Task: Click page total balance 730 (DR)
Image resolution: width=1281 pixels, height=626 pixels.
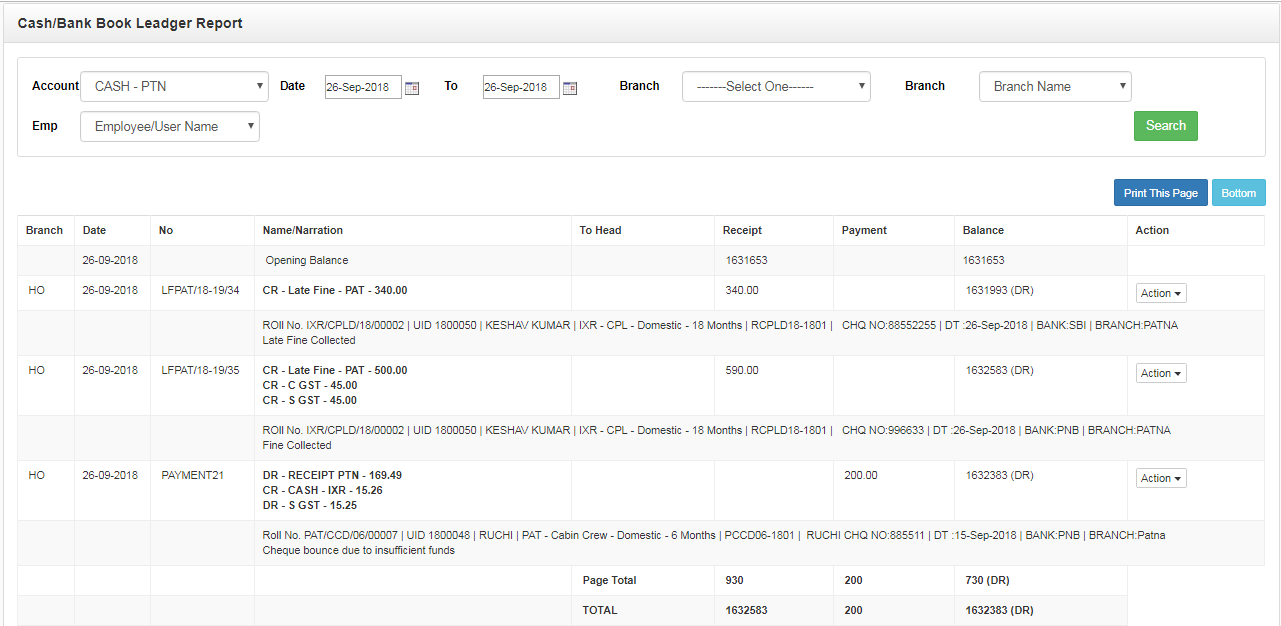Action: tap(988, 580)
